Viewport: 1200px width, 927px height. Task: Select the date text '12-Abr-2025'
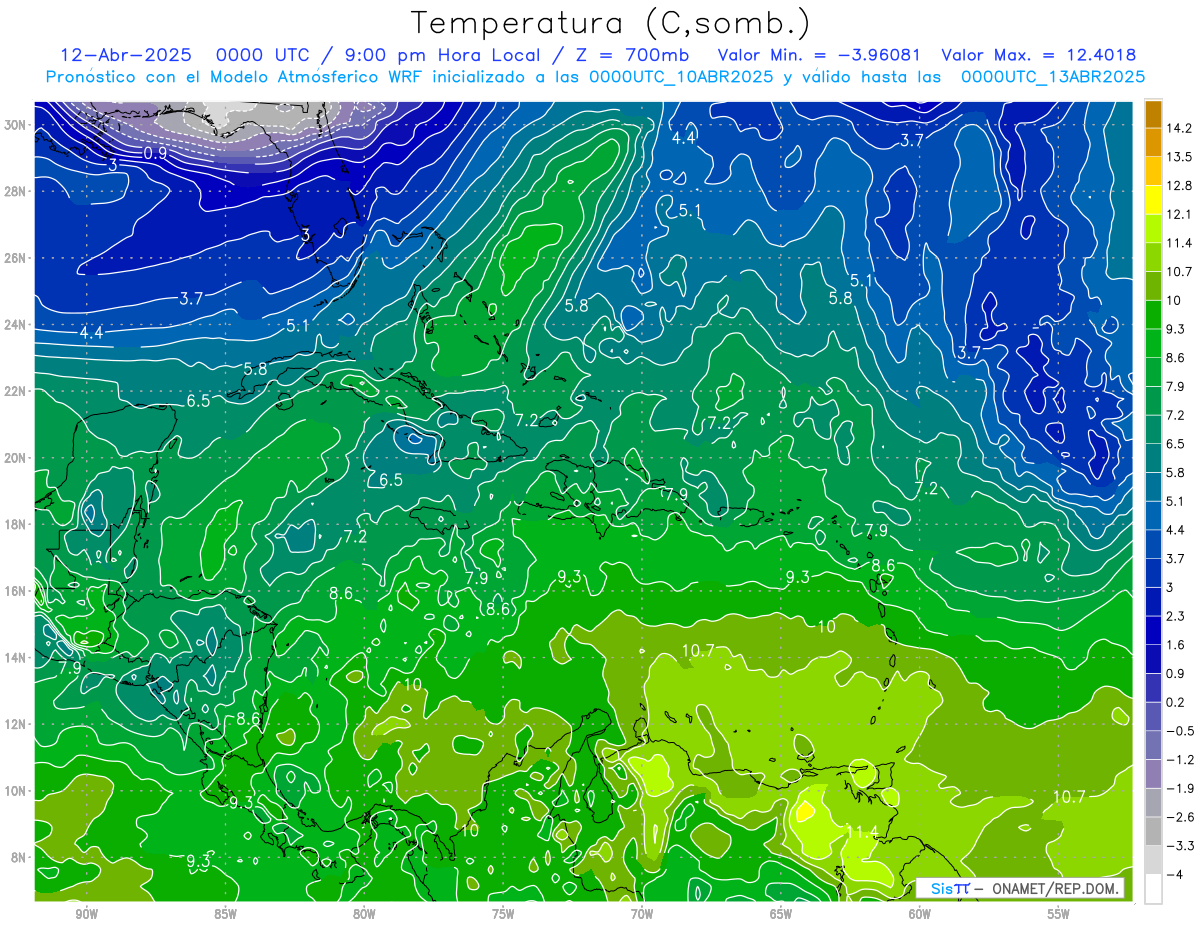pyautogui.click(x=124, y=55)
